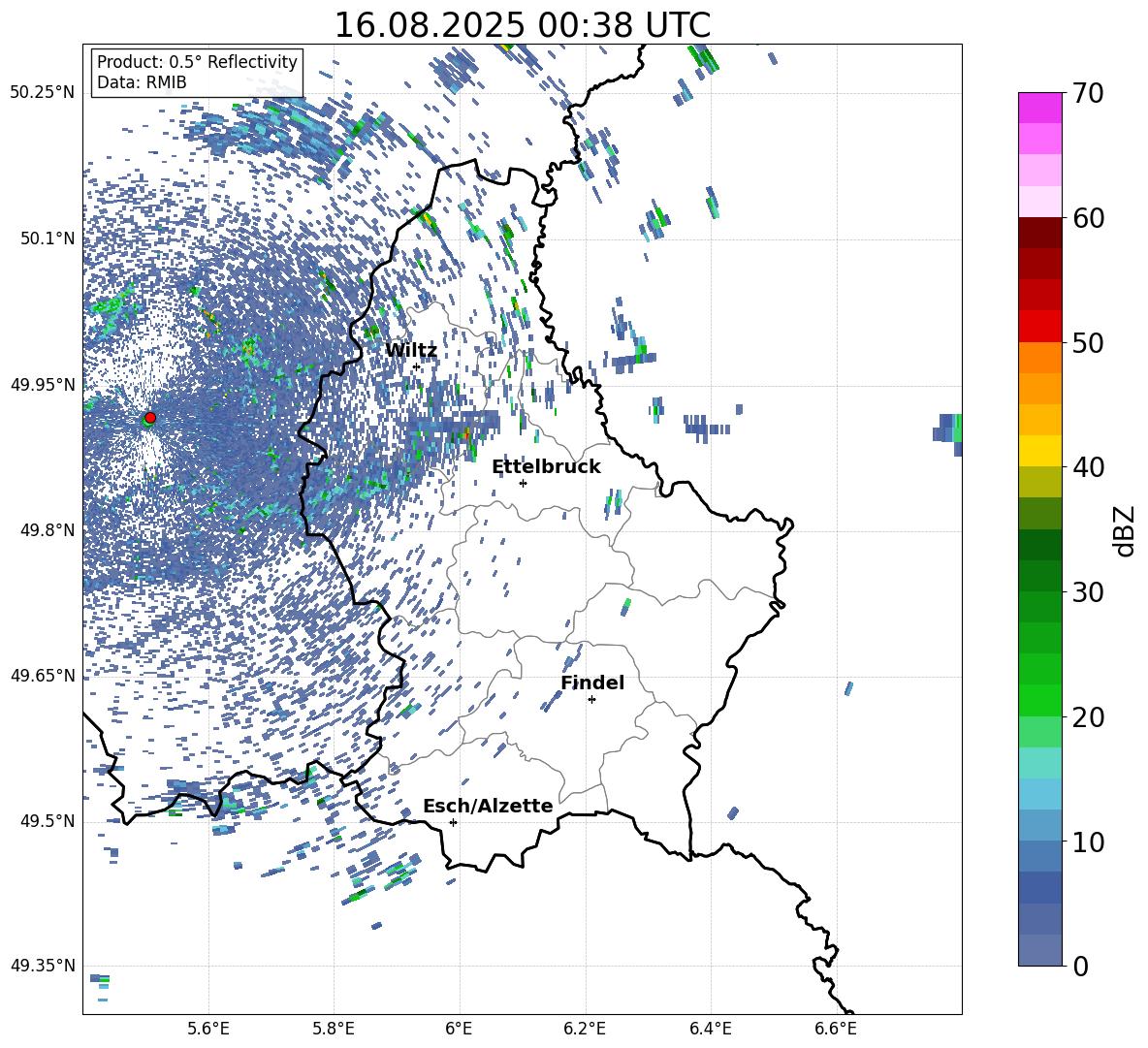The width and height of the screenshot is (1148, 1048).
Task: Click the 49.65°N latitude label
Action: pos(43,675)
